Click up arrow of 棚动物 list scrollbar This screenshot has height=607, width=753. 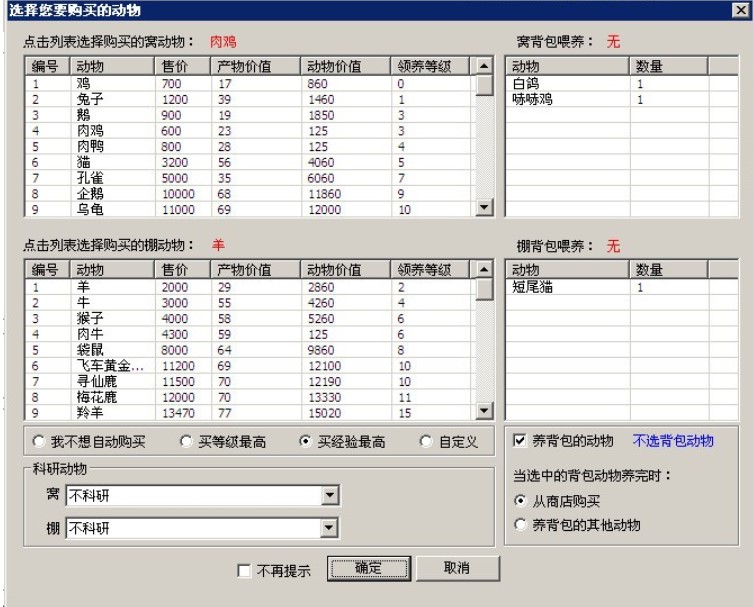484,269
